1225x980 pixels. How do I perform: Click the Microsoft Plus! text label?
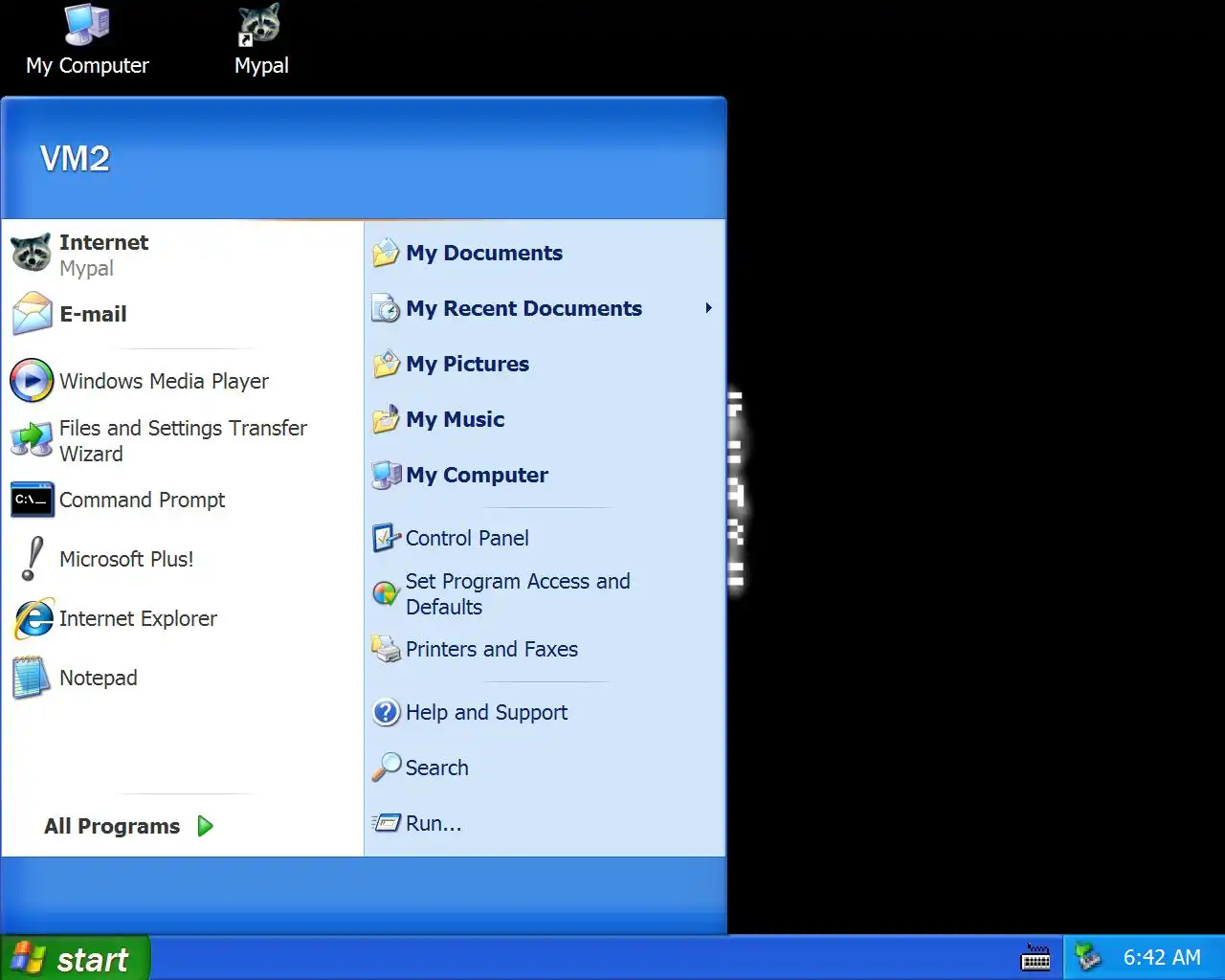coord(126,559)
